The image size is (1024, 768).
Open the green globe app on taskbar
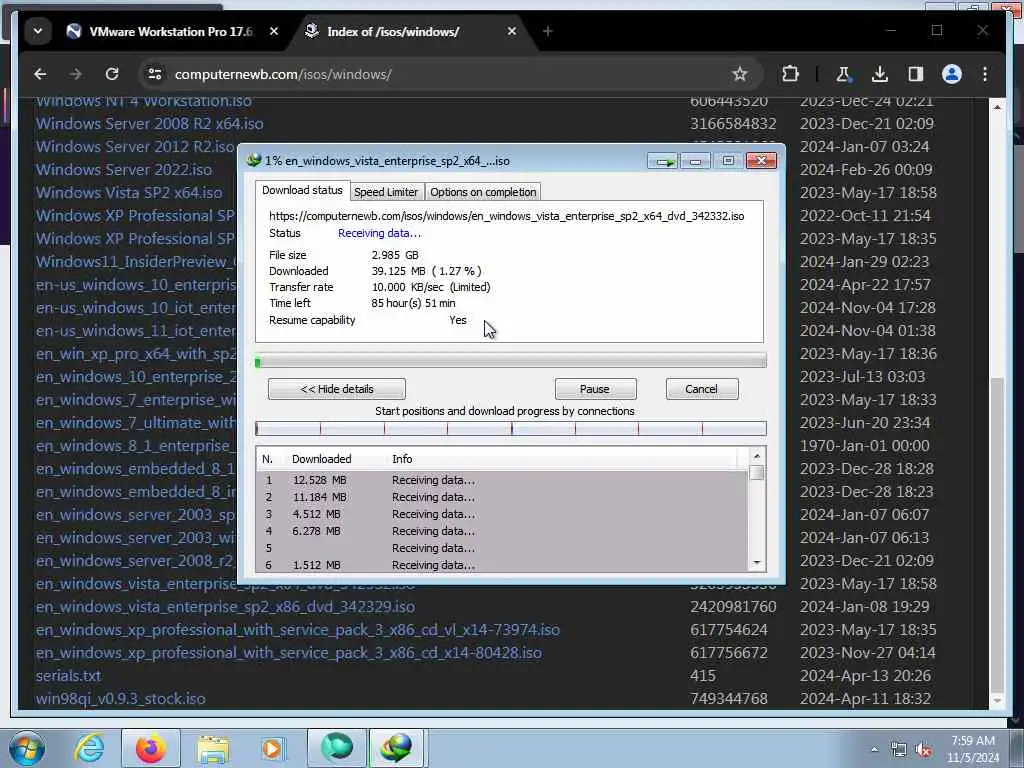click(337, 748)
